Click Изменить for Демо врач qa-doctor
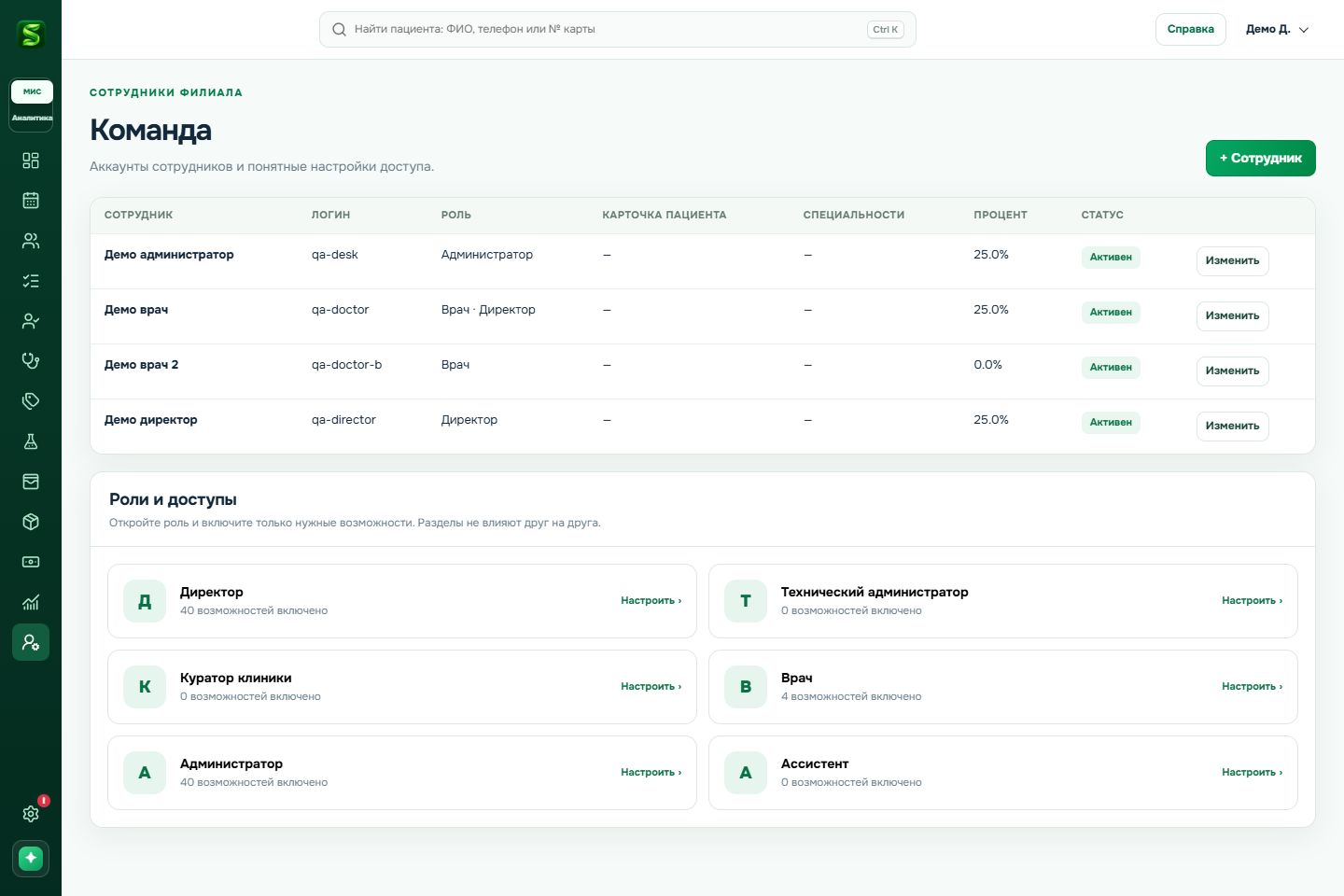The width and height of the screenshot is (1344, 896). (x=1232, y=315)
